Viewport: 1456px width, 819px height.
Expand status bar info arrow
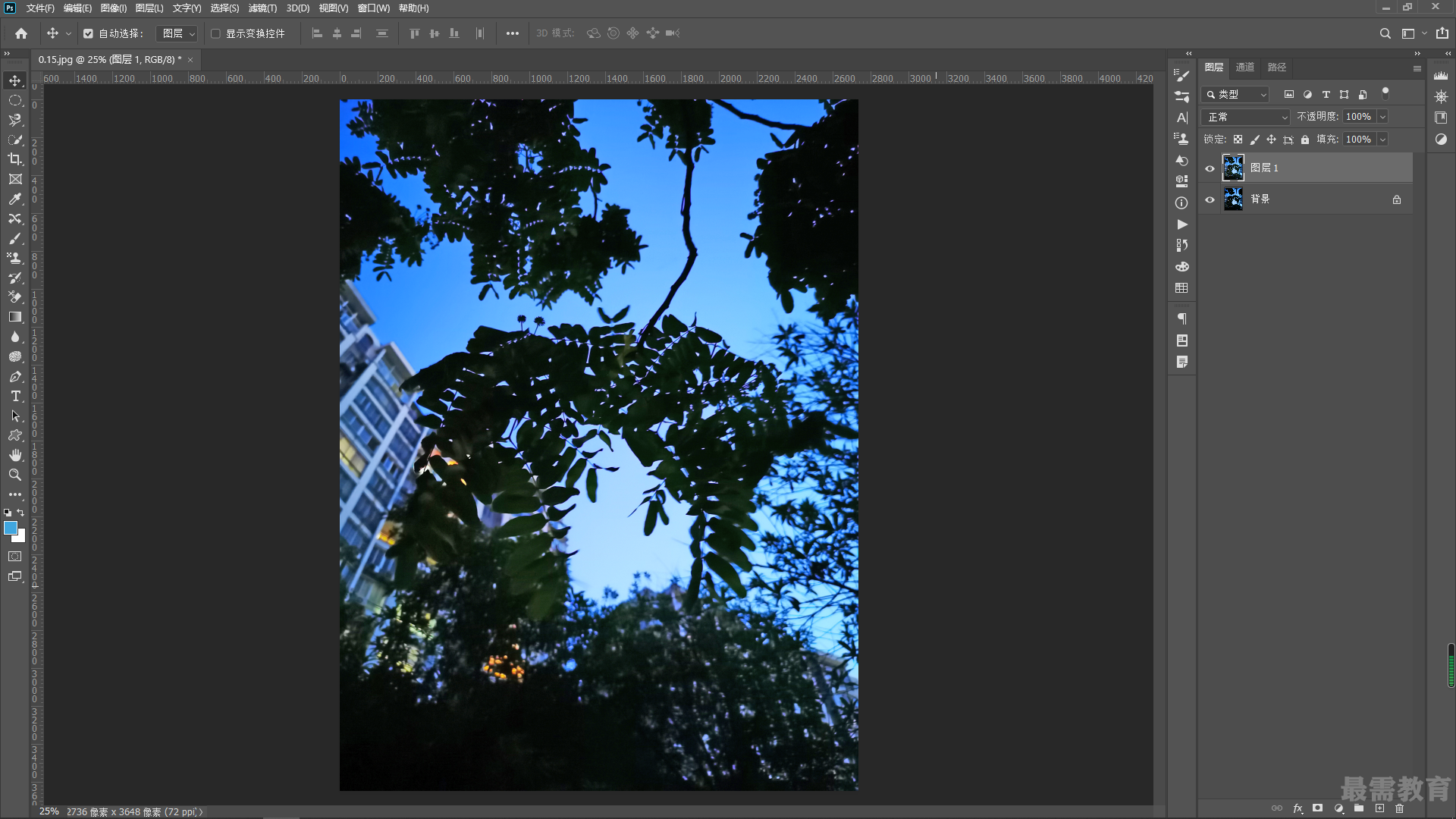coord(201,812)
